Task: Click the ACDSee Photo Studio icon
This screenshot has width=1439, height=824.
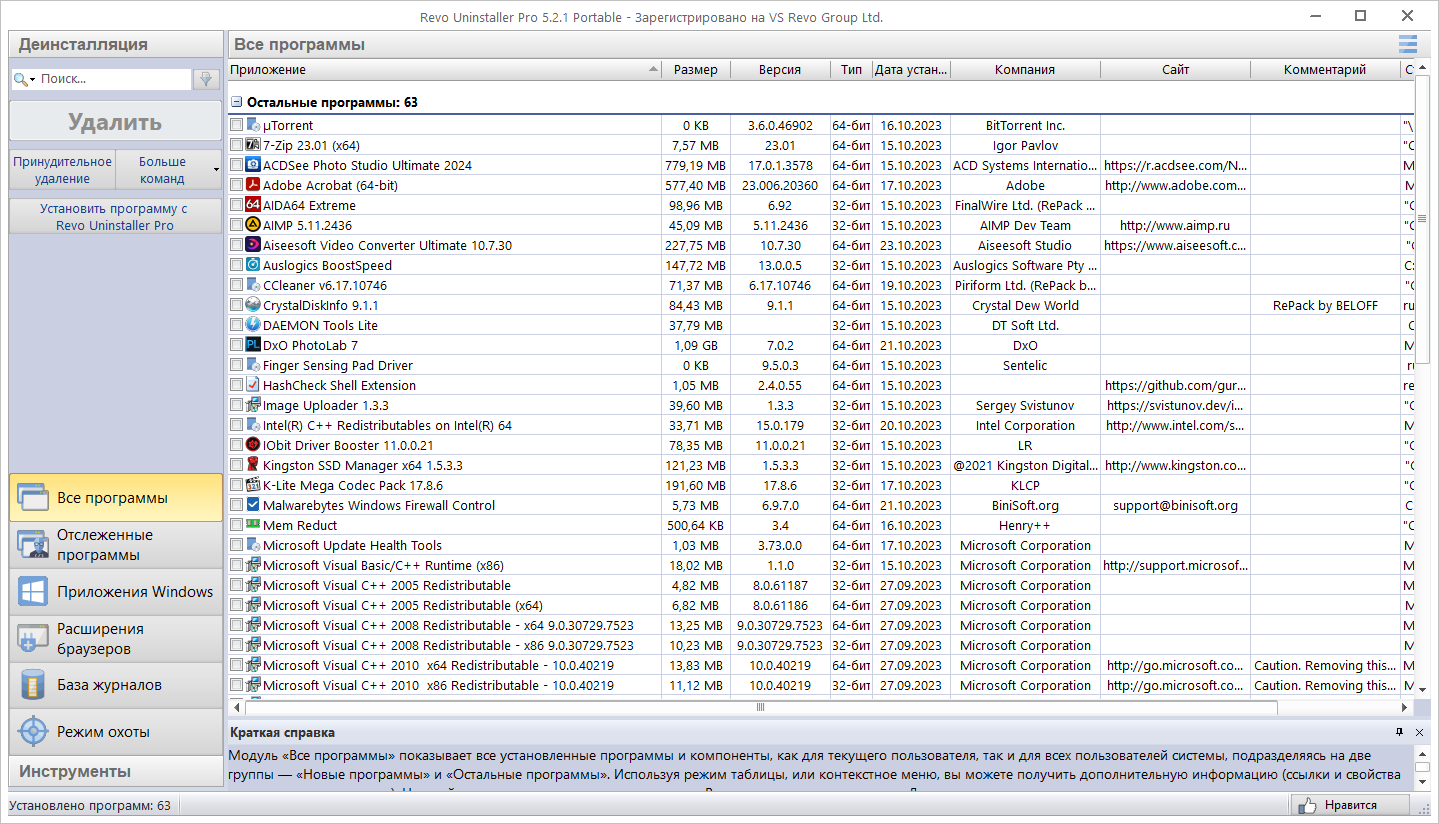Action: (253, 166)
